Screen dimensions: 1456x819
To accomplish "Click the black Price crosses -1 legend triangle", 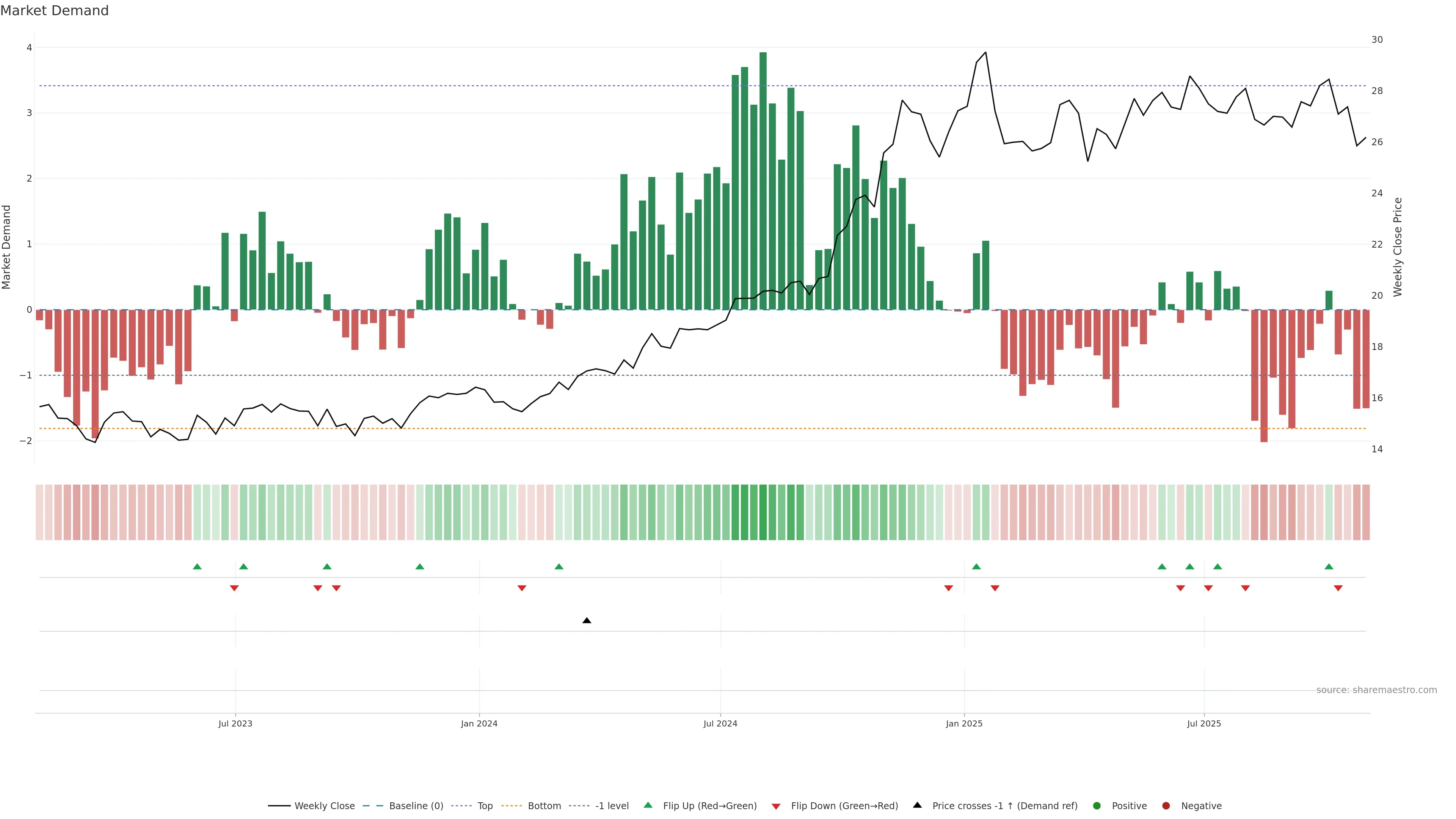I will (917, 805).
